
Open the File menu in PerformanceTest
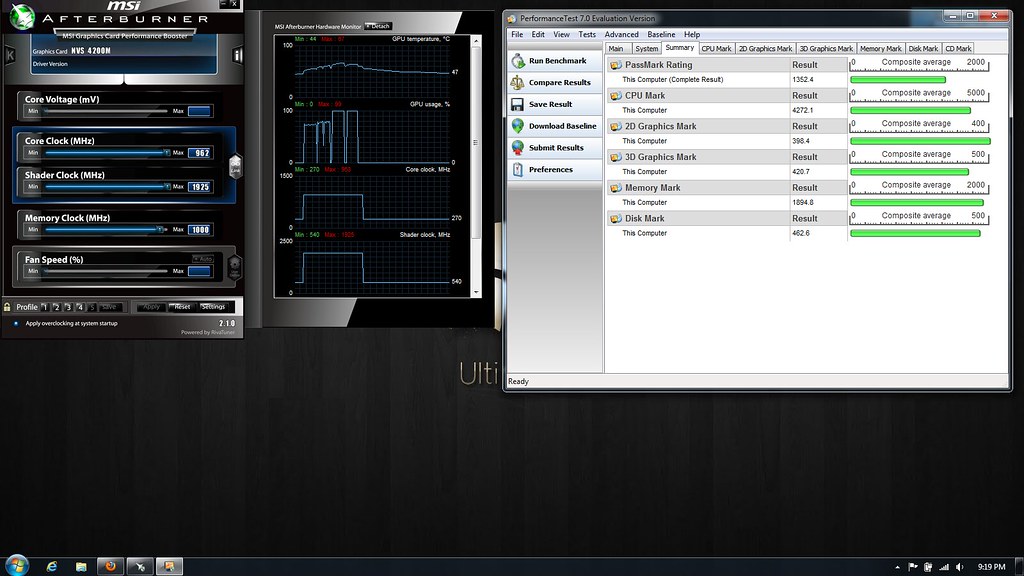[517, 35]
